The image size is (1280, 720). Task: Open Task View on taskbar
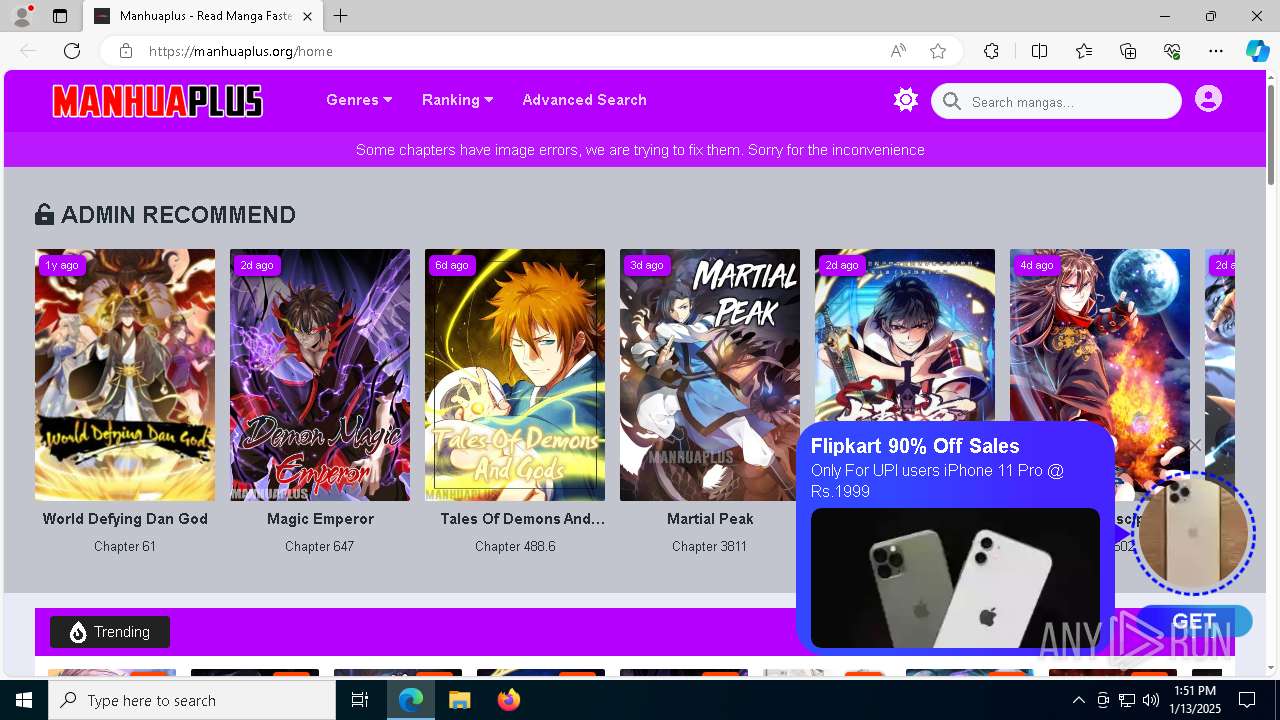point(360,700)
